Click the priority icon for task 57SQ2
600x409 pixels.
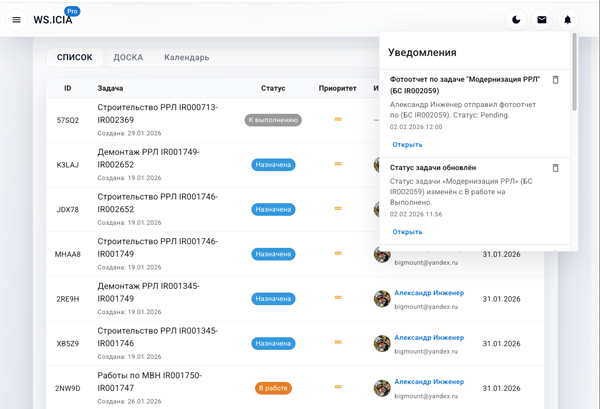(338, 120)
